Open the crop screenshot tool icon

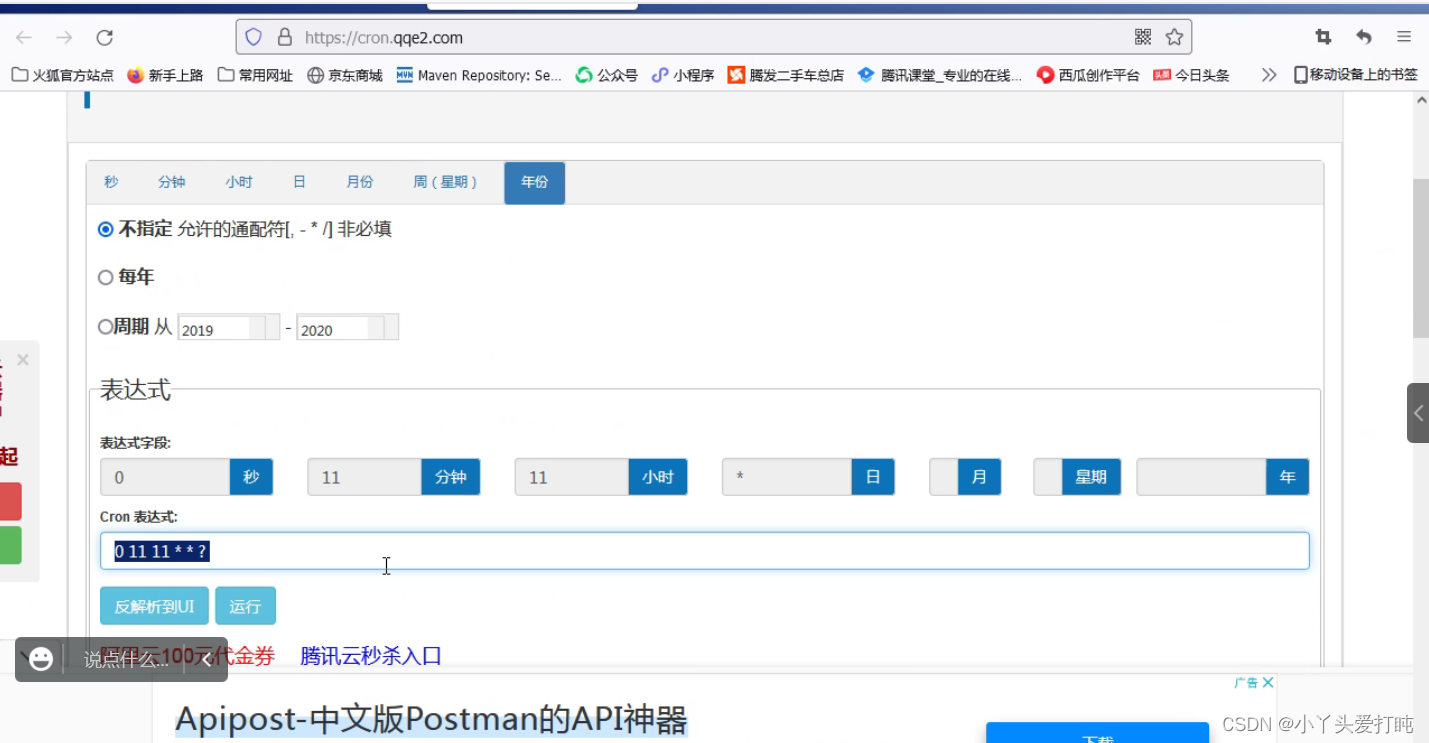[x=1323, y=37]
